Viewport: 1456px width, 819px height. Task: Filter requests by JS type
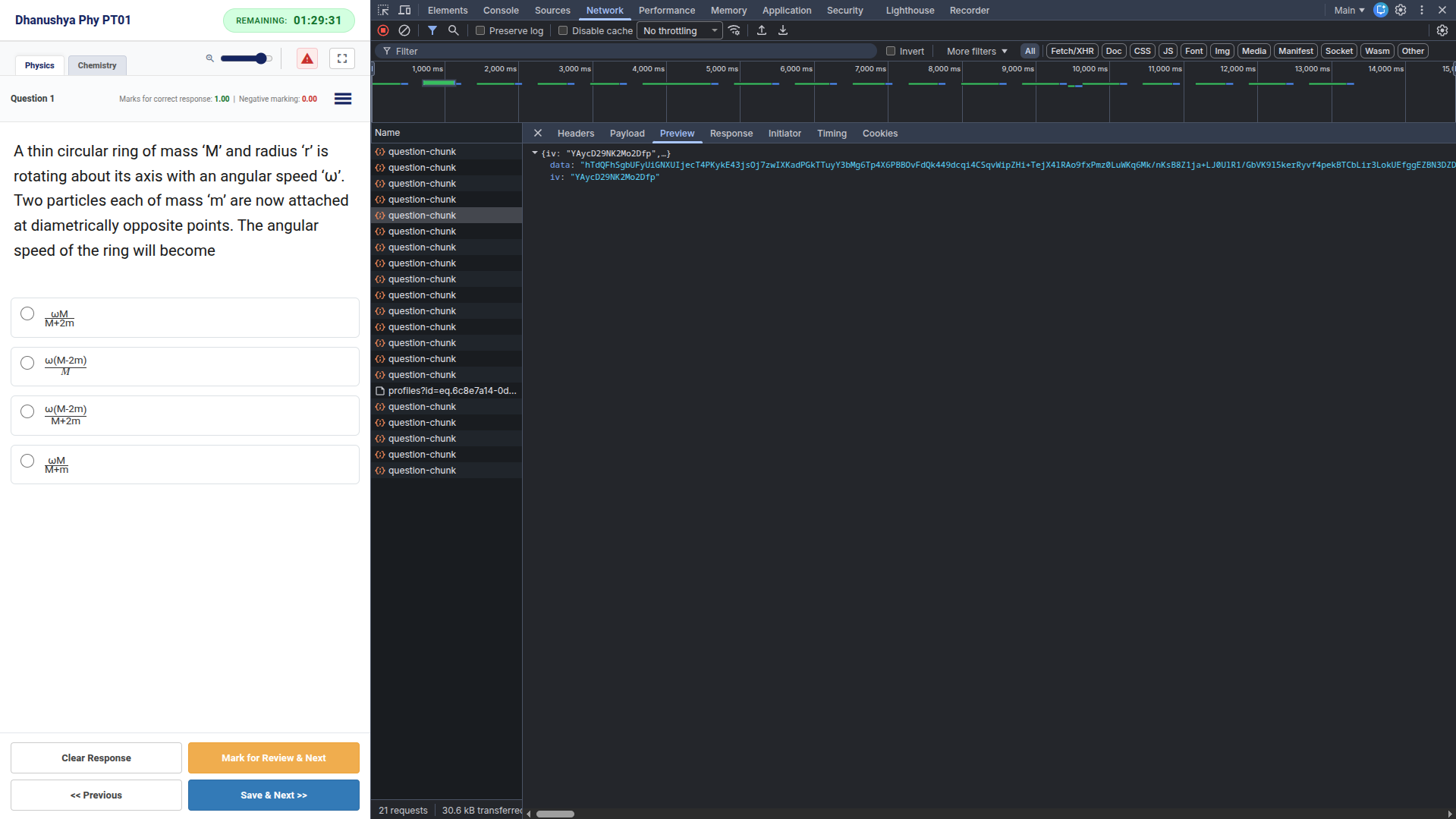(x=1168, y=51)
